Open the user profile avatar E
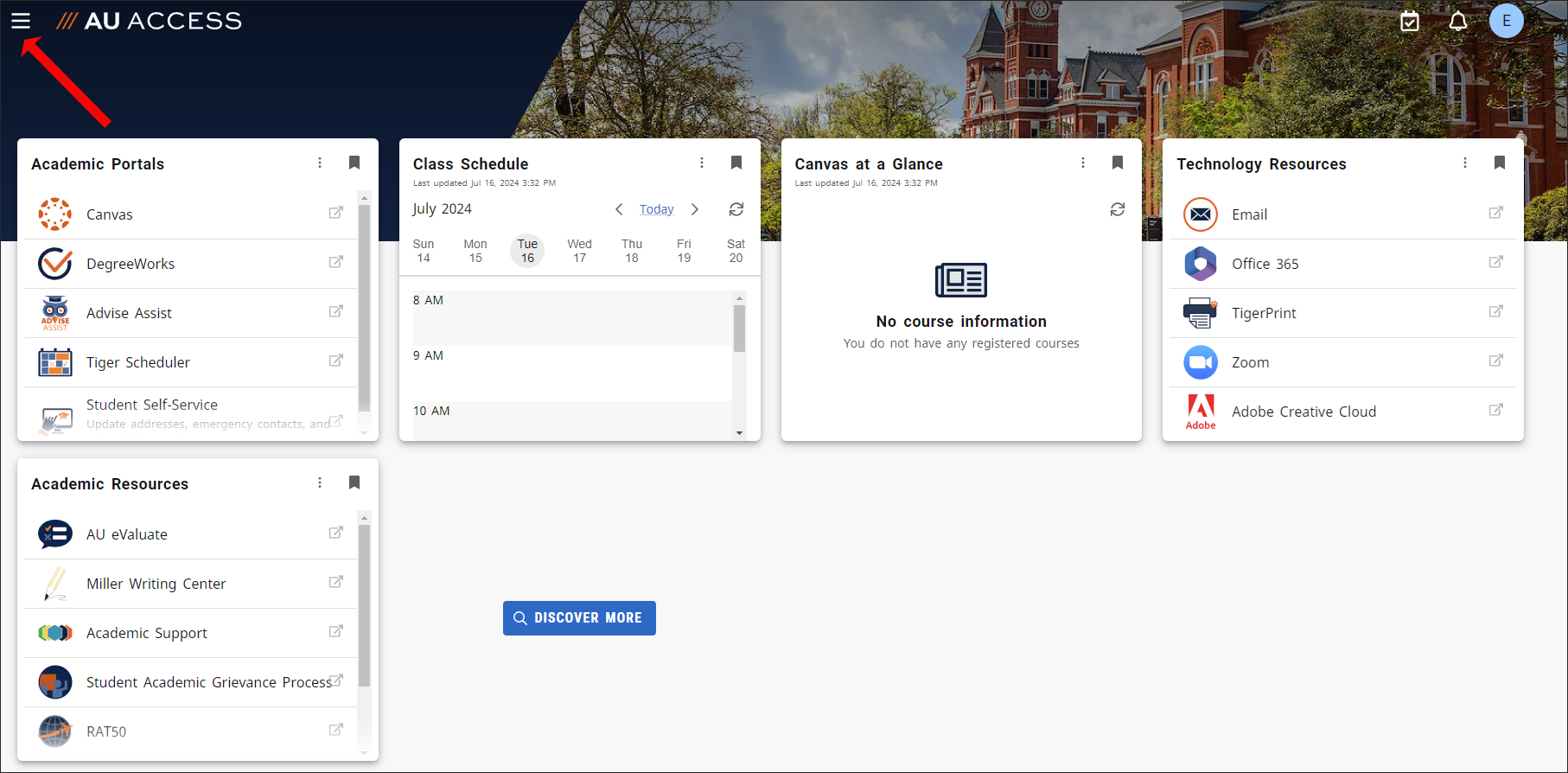Screen dimensions: 1568x773 pyautogui.click(x=1507, y=21)
